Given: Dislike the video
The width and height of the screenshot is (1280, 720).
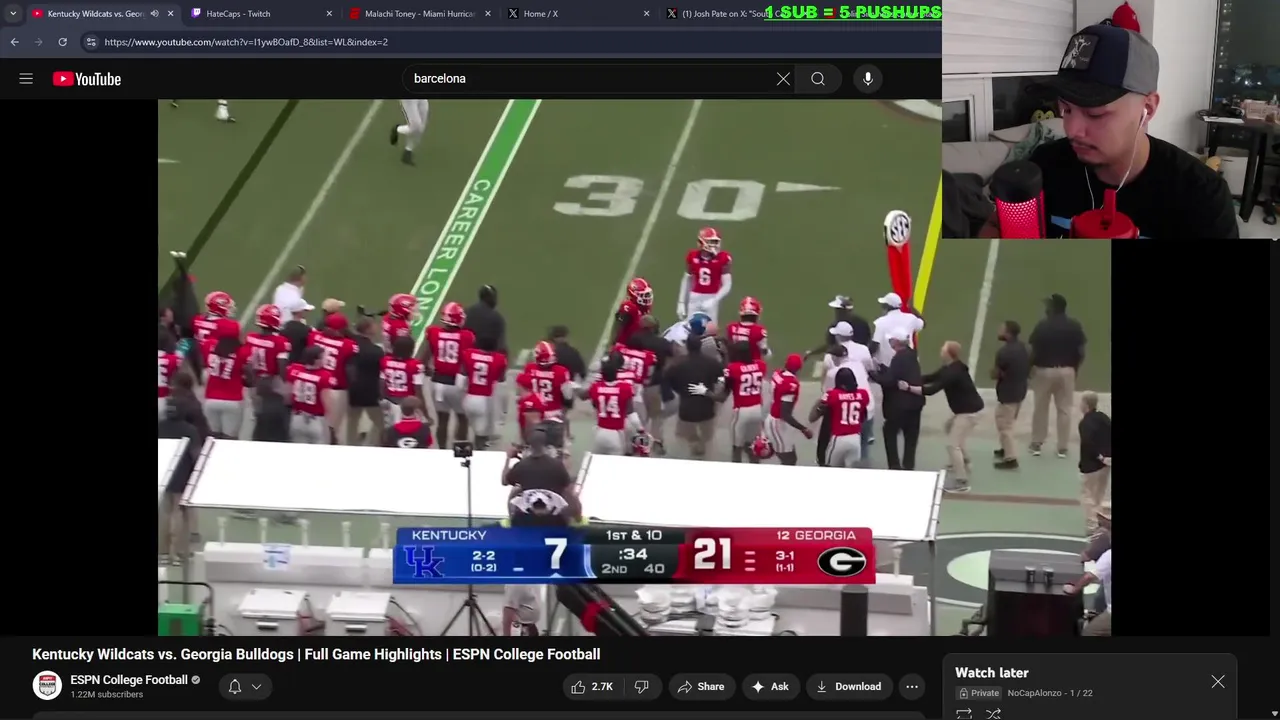Looking at the screenshot, I should tap(642, 686).
